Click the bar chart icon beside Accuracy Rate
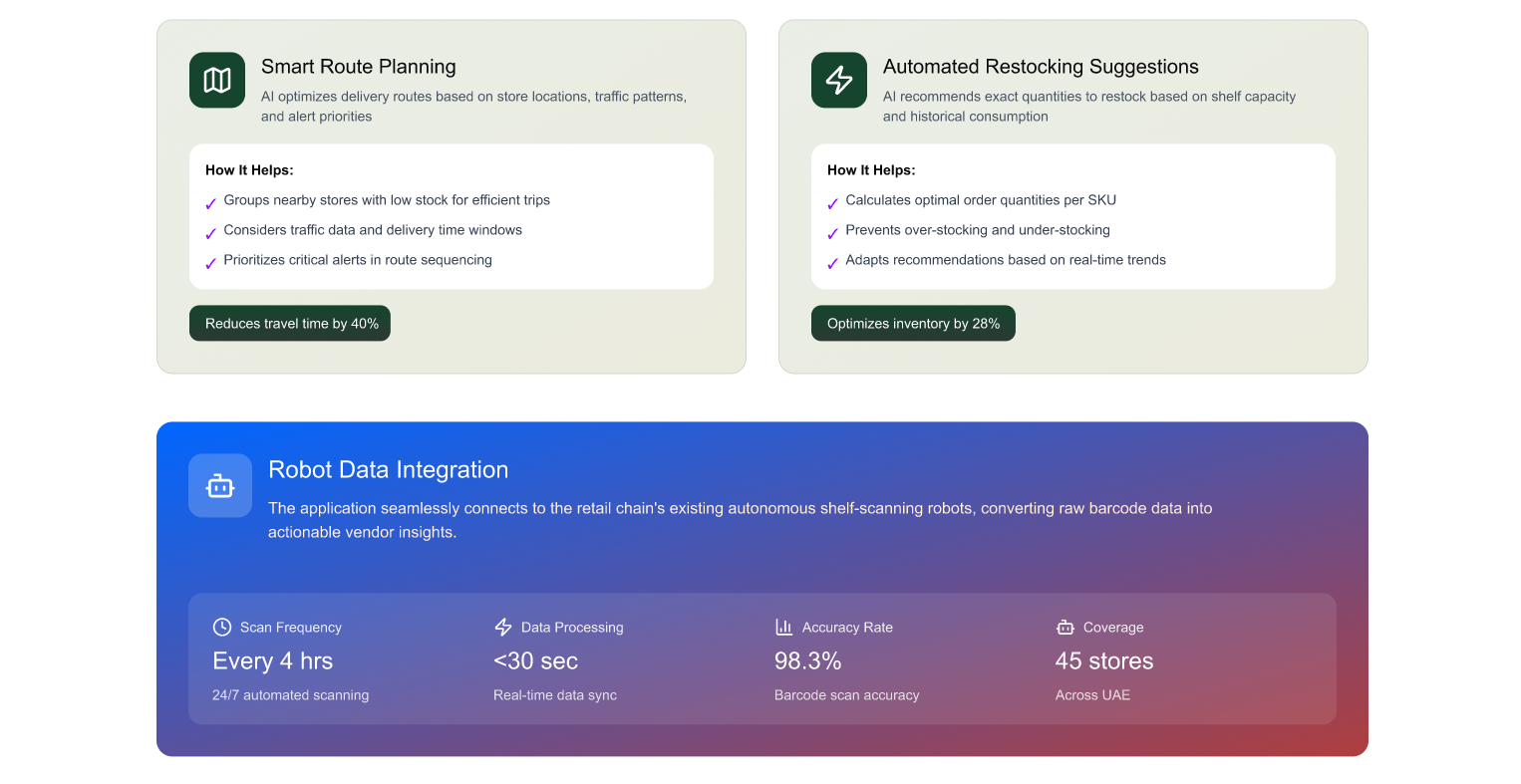Viewport: 1521px width, 784px height. click(784, 627)
